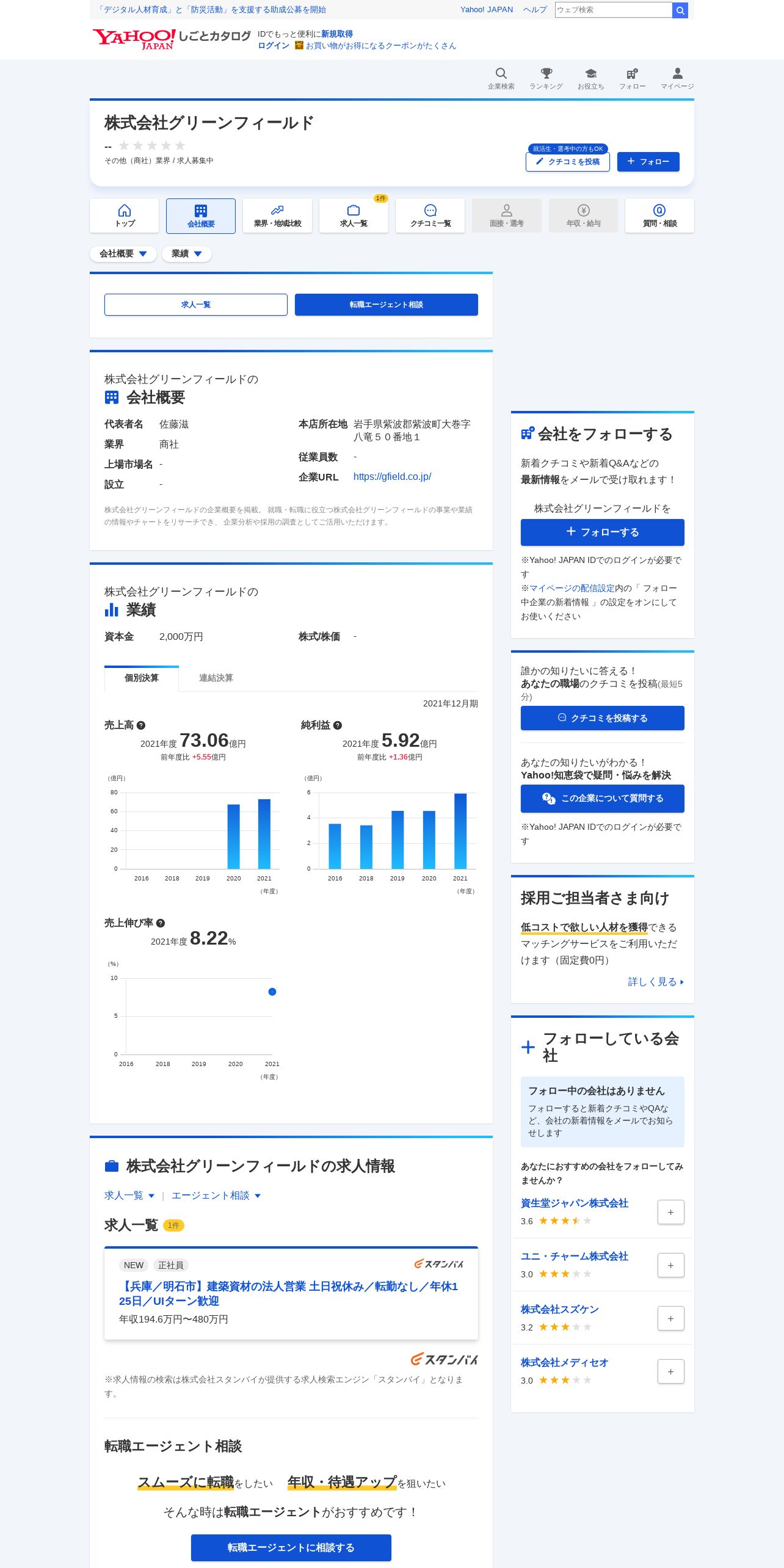Open news headline about デジタル人材育成
This screenshot has height=1568, width=784.
pyautogui.click(x=211, y=10)
